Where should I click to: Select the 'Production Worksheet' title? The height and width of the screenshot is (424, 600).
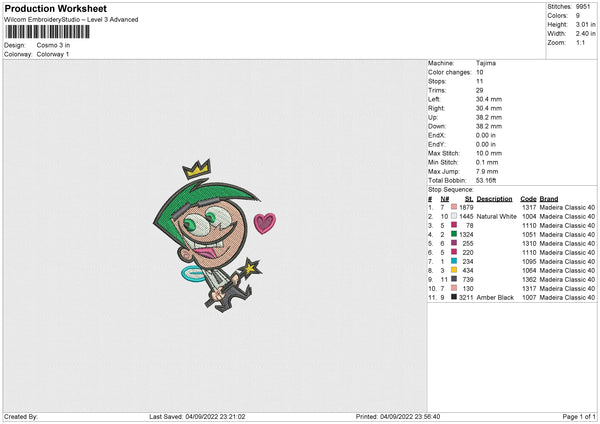click(x=56, y=8)
